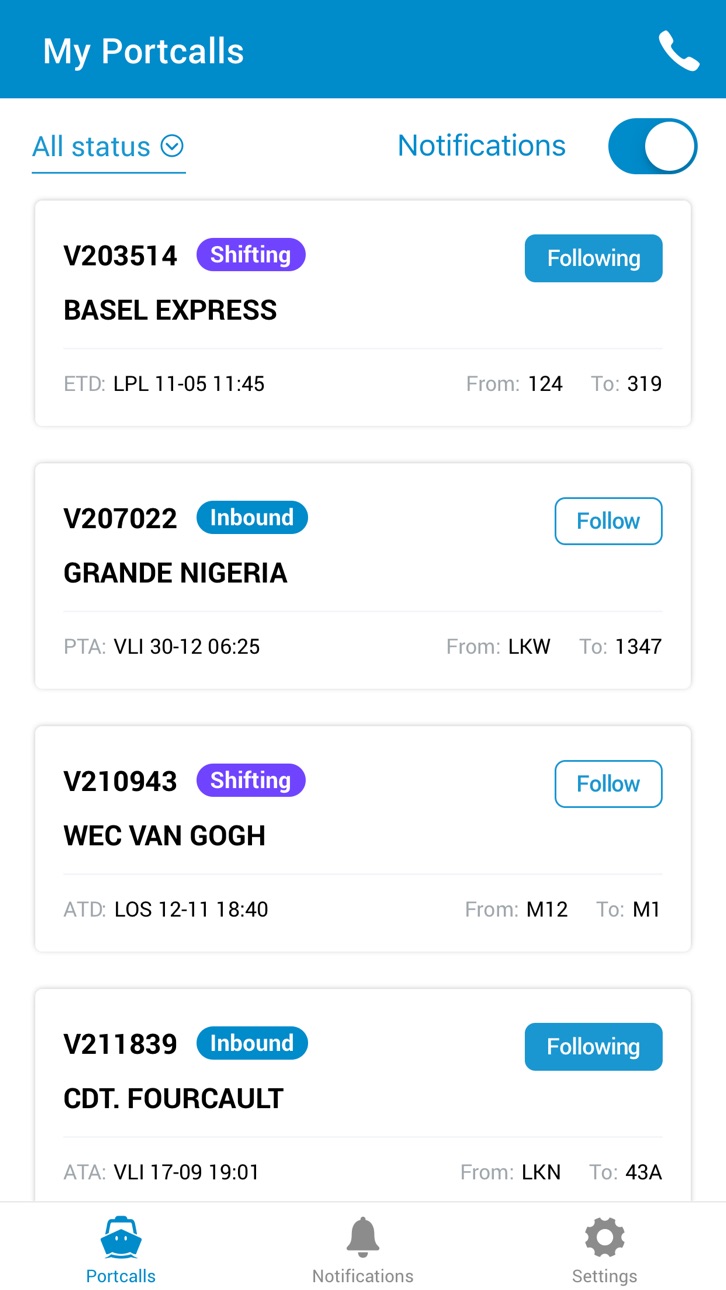Unfollow CDT. FOURCAULT via Following button
Viewport: 726px width, 1290px height.
coord(593,1047)
